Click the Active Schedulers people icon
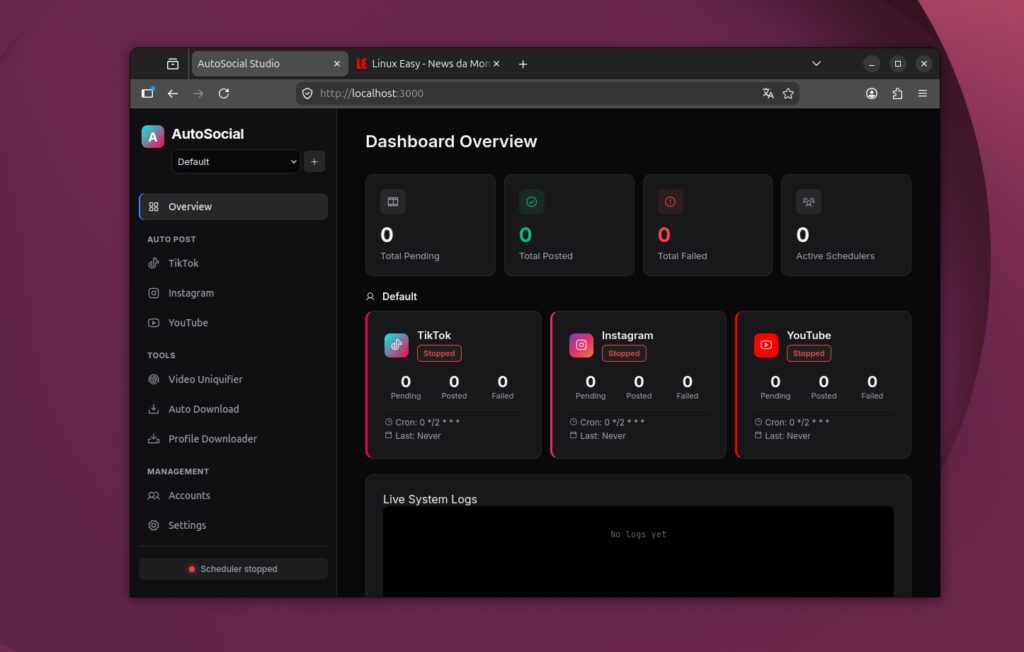This screenshot has width=1024, height=652. point(808,202)
